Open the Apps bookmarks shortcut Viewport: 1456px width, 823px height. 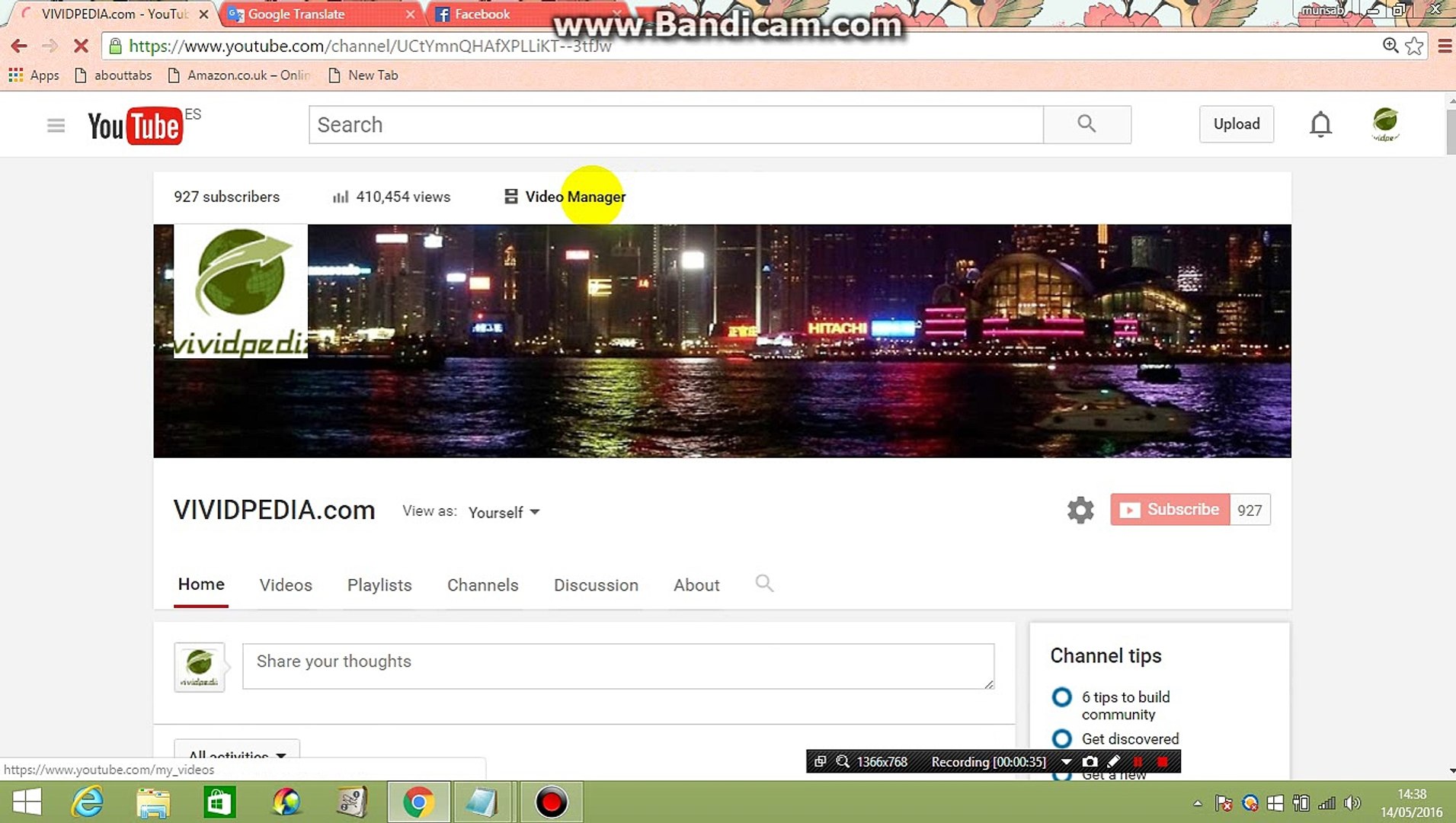tap(34, 75)
